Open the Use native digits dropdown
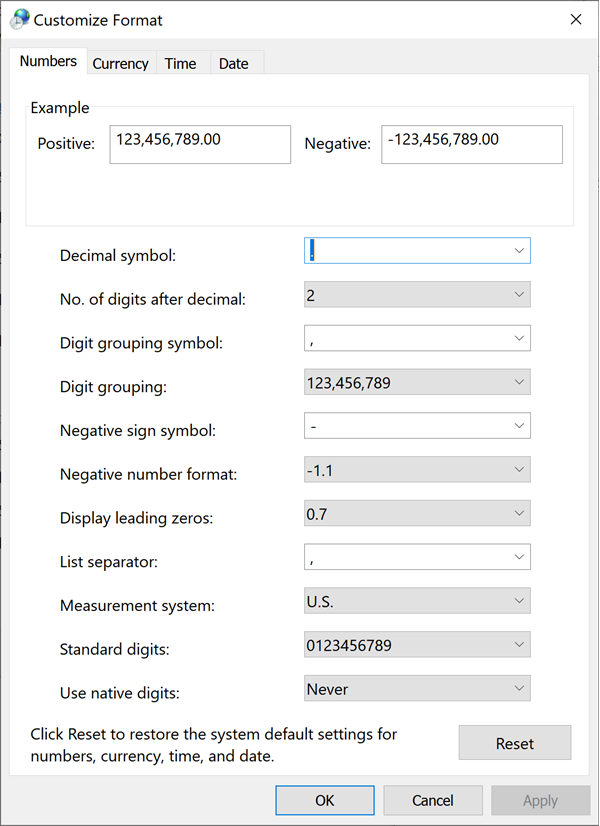This screenshot has width=600, height=826. (518, 689)
